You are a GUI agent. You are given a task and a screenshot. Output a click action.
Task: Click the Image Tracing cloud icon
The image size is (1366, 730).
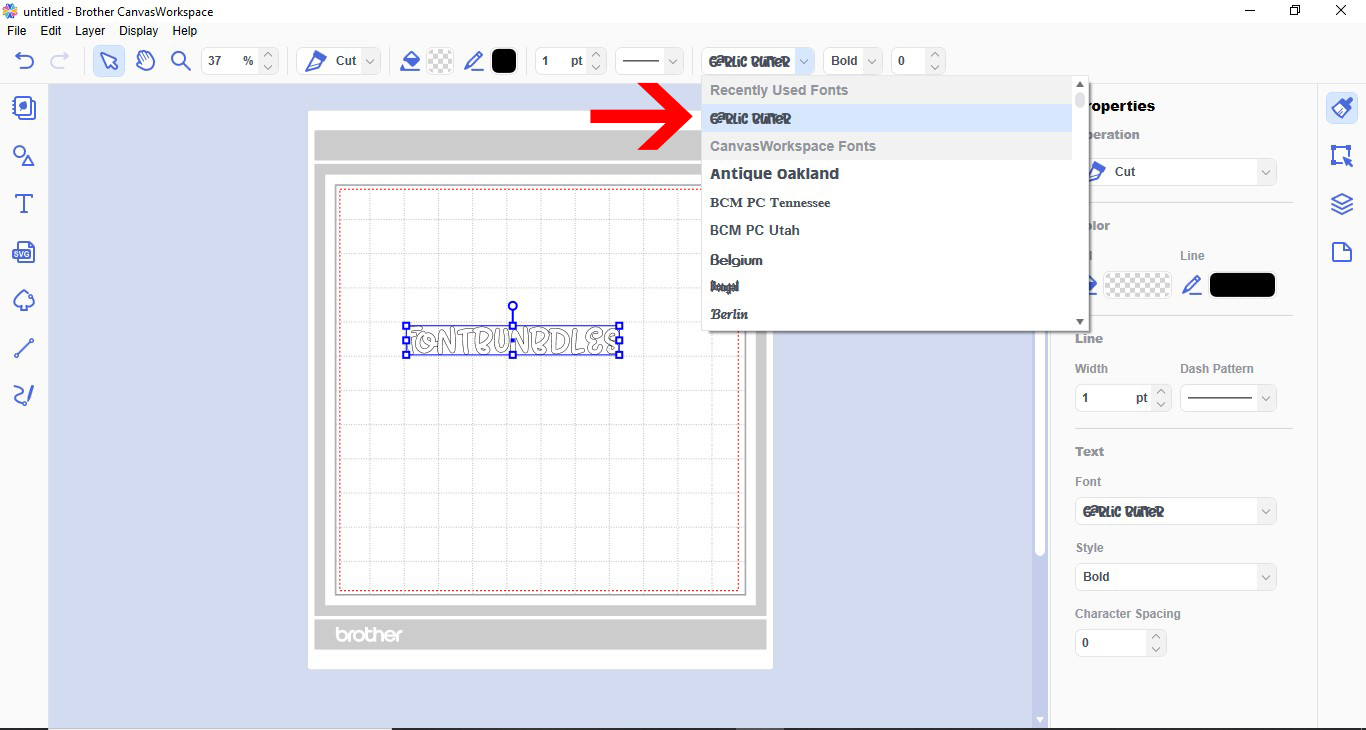tap(24, 300)
